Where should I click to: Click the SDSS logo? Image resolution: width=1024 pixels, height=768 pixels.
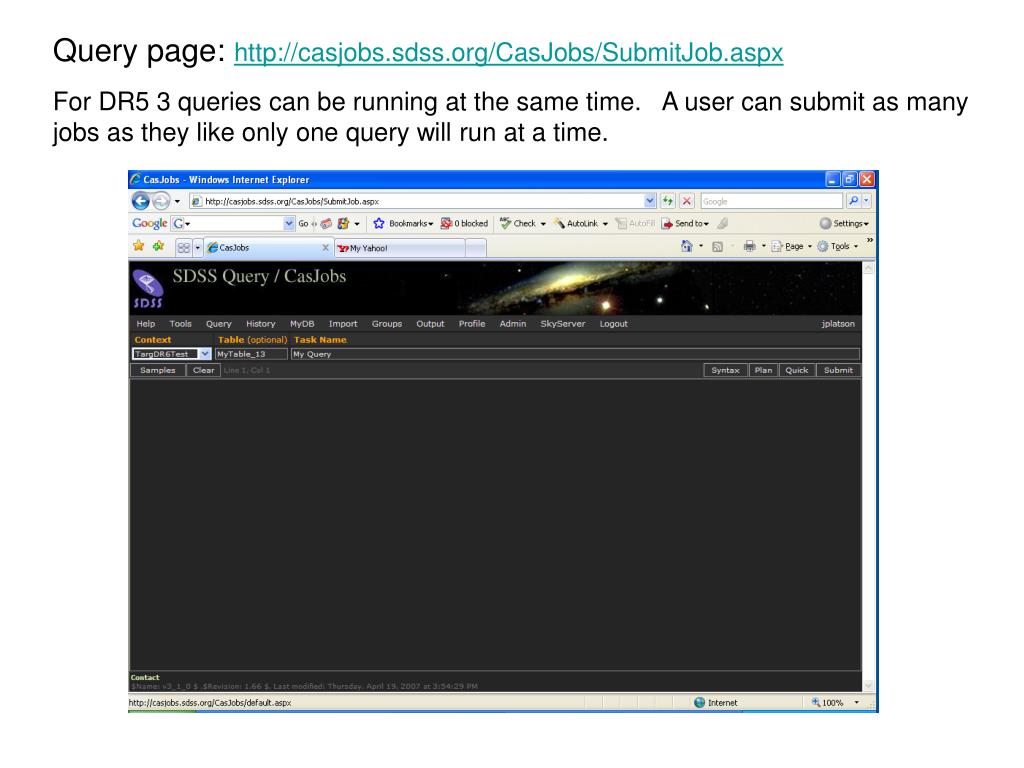[148, 289]
